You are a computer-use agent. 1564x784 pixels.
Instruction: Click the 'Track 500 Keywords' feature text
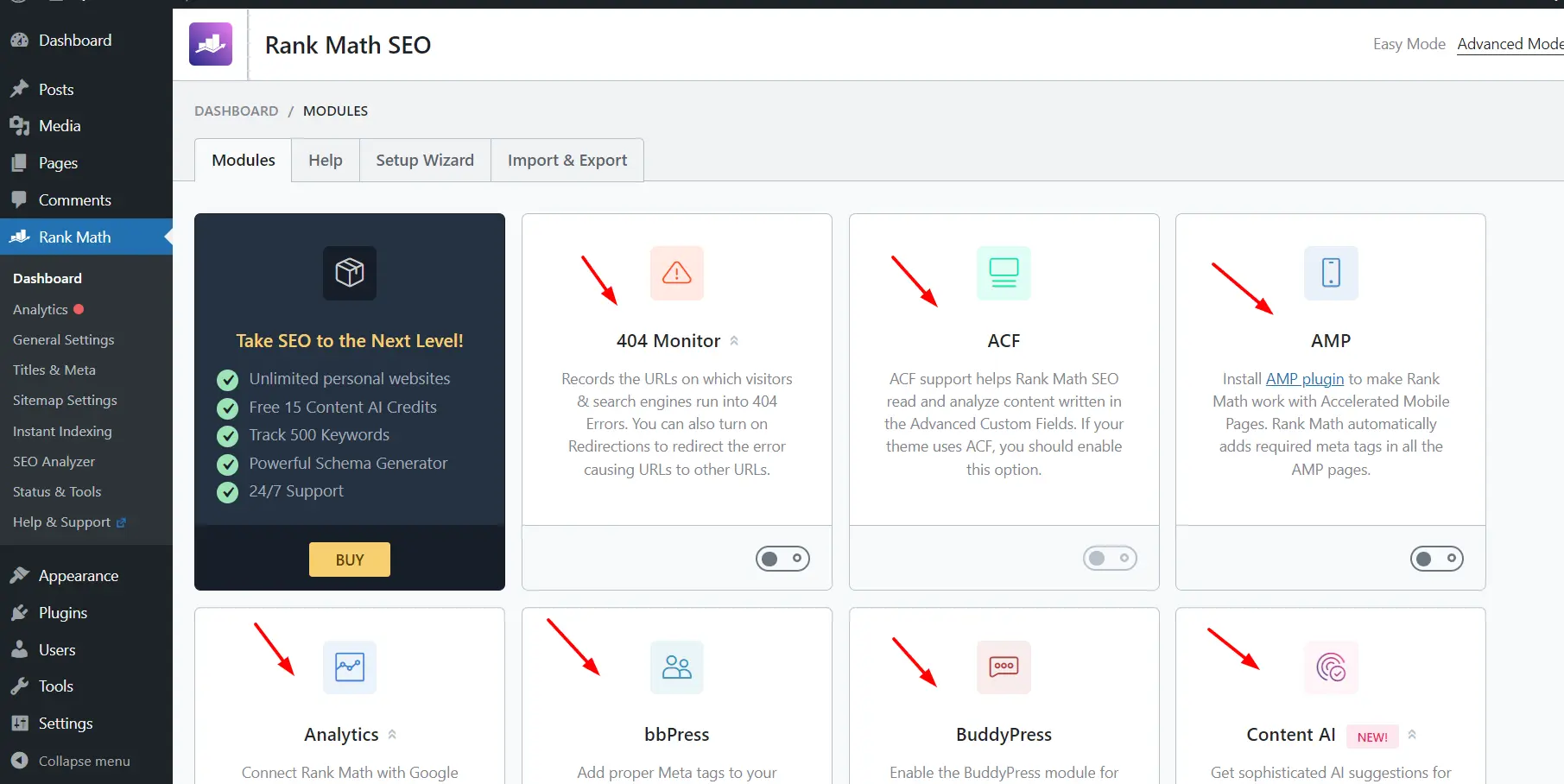[320, 435]
